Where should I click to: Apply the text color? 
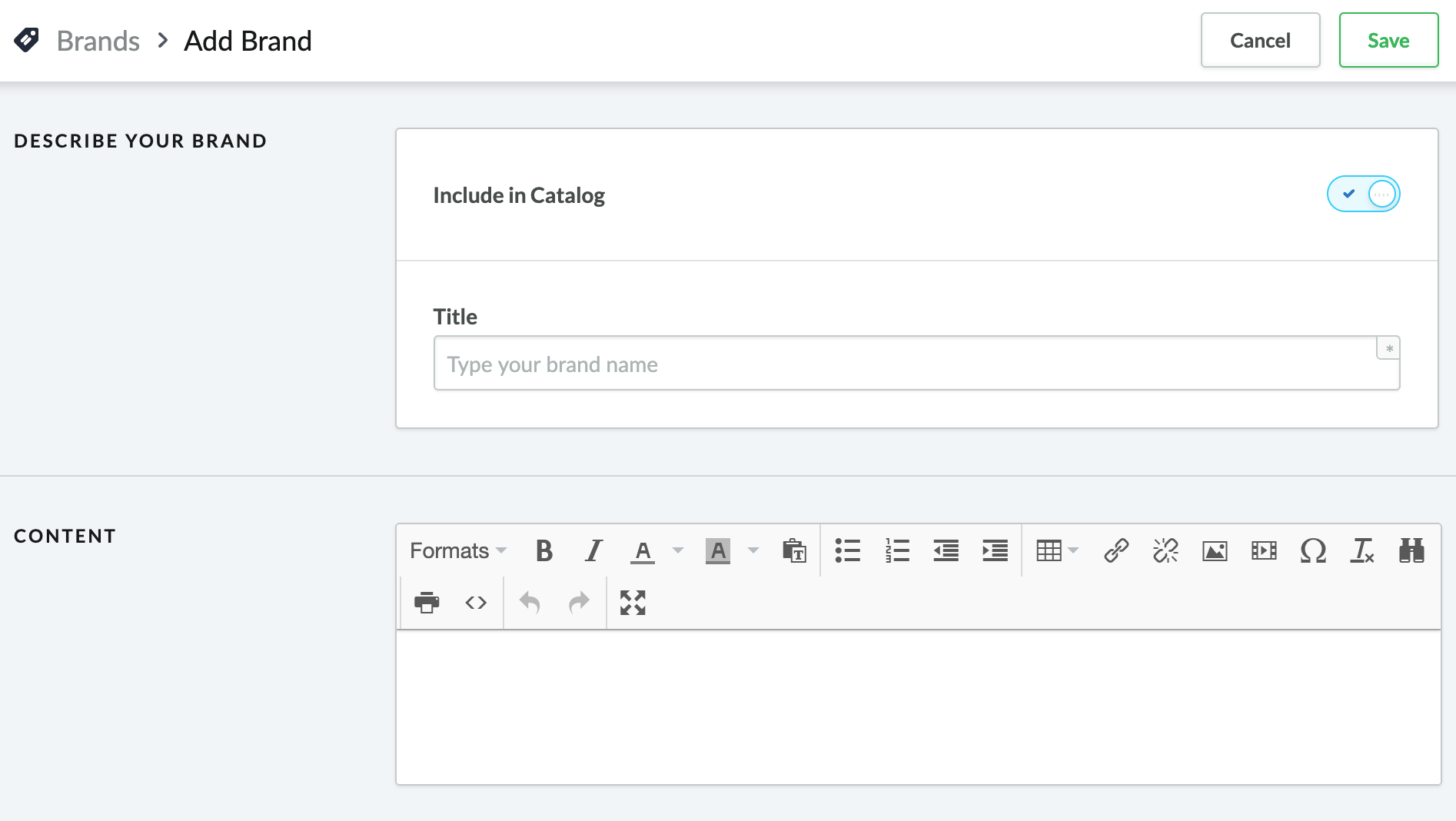(x=643, y=550)
